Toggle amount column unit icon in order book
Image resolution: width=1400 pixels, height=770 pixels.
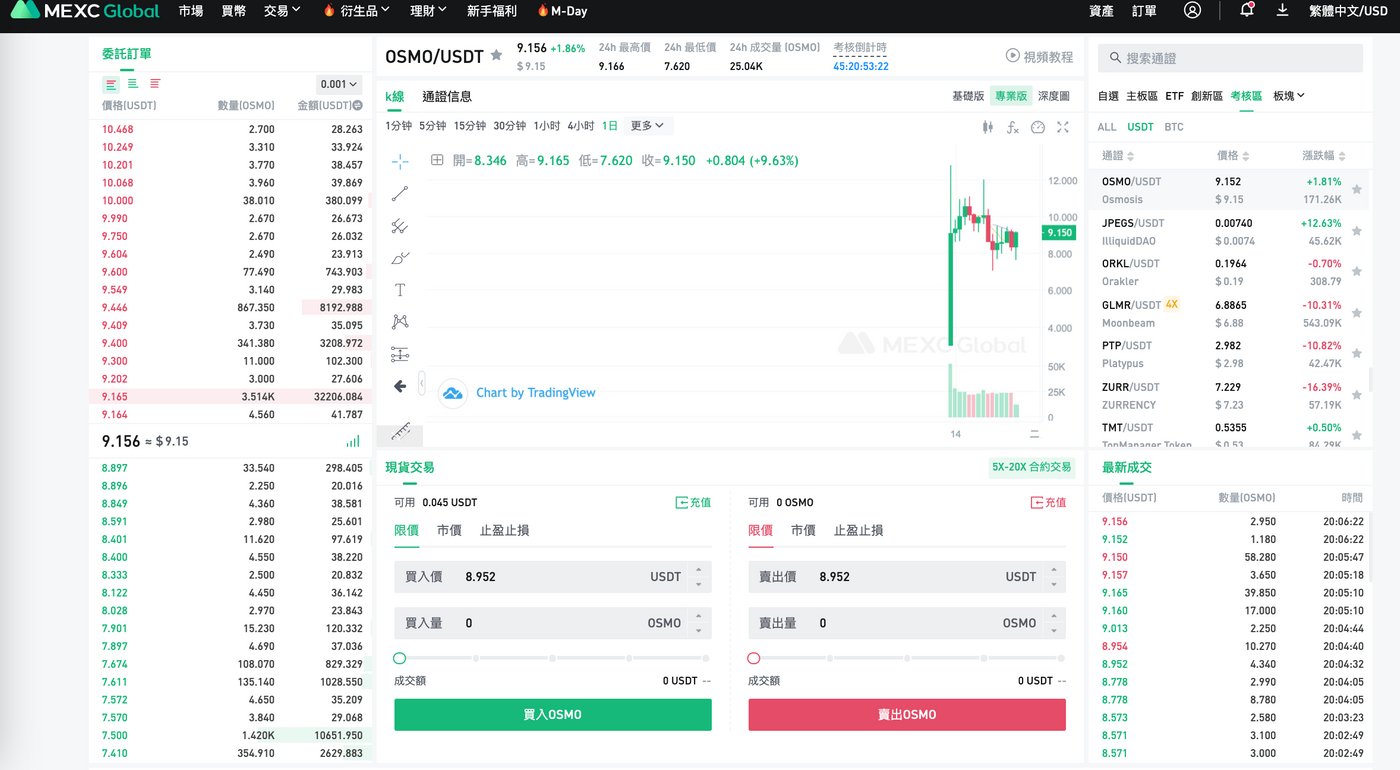358,105
